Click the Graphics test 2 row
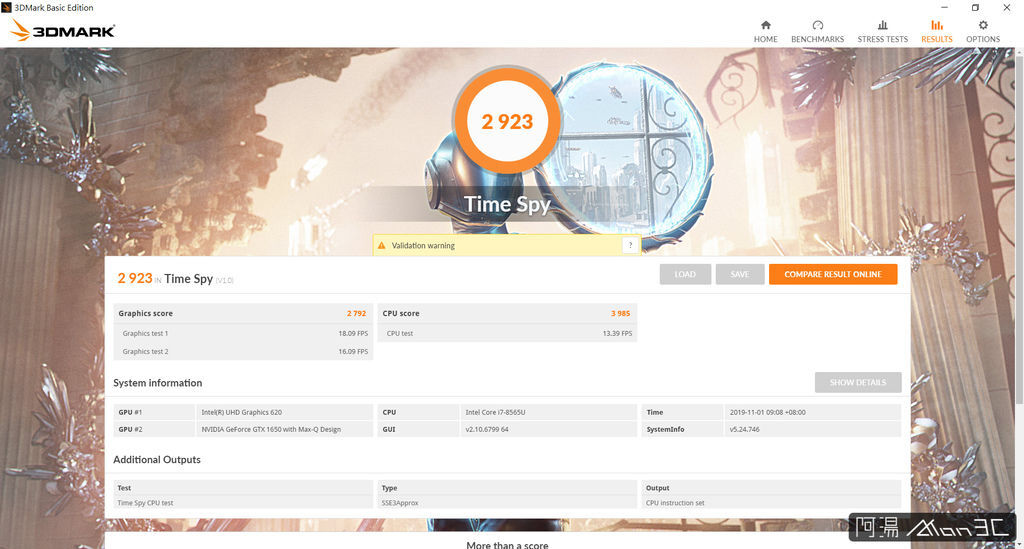This screenshot has height=549, width=1024. coord(243,351)
